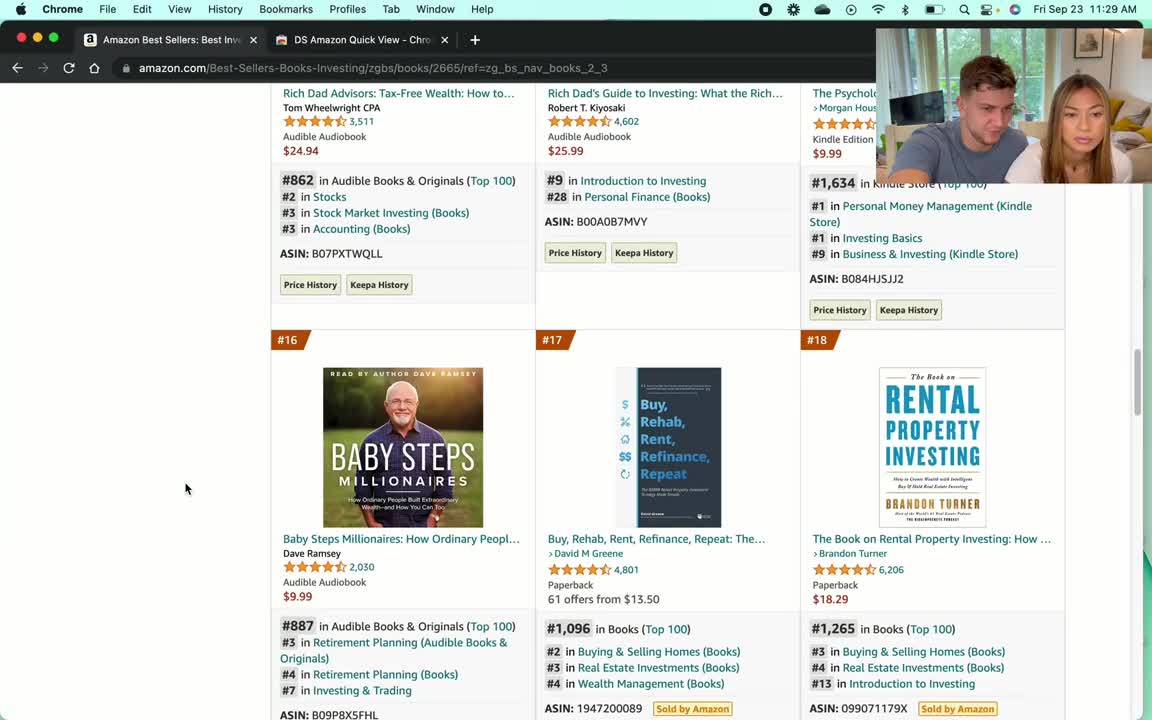Click Keepa History for ASIN B07PXTWQLL

[379, 285]
